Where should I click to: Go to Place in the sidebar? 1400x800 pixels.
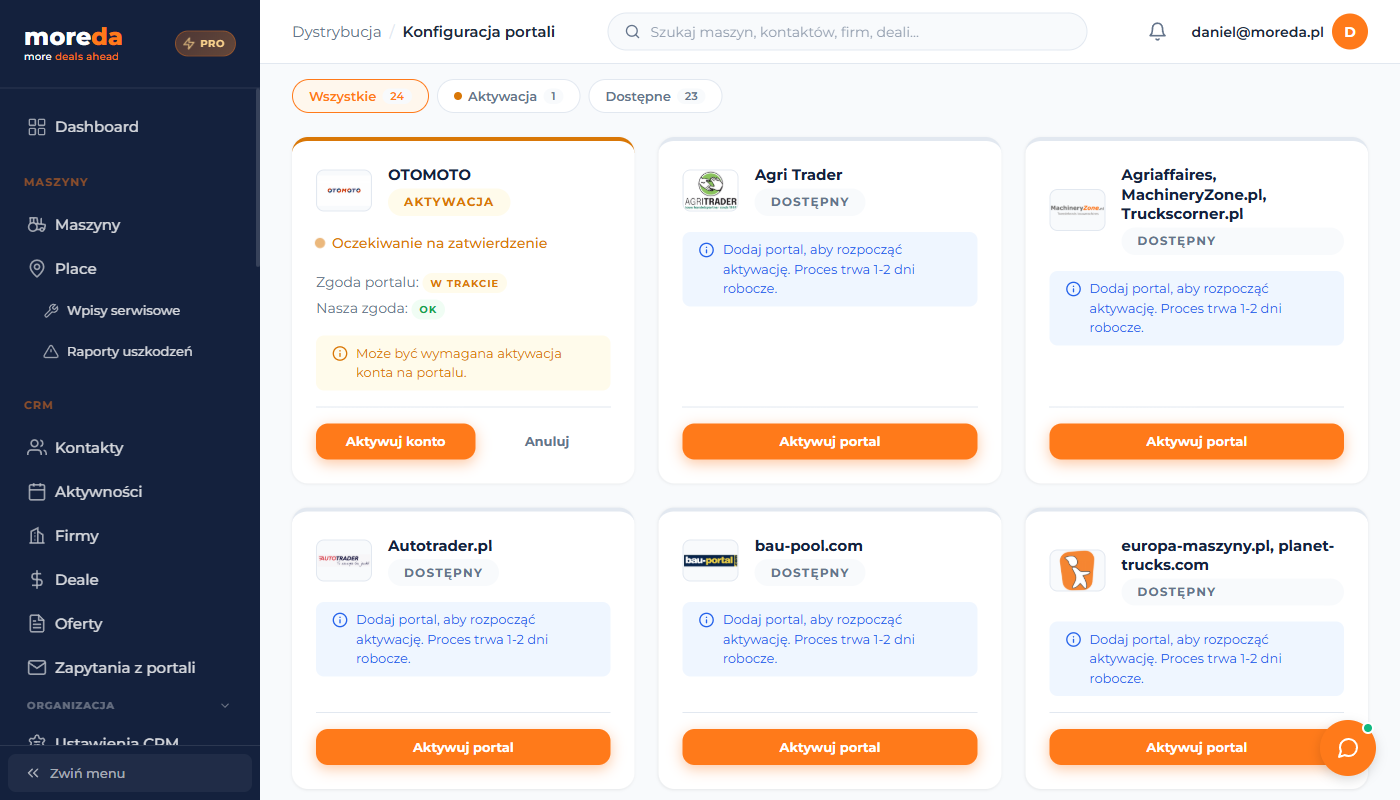(x=76, y=269)
